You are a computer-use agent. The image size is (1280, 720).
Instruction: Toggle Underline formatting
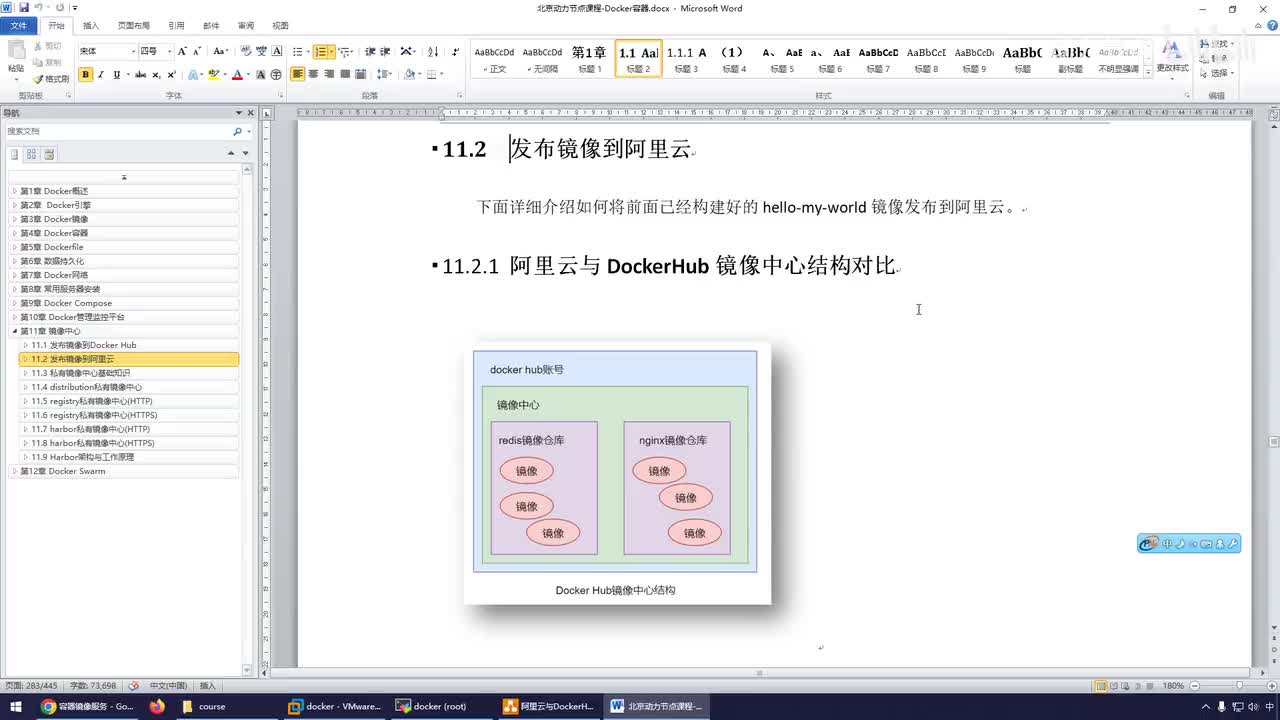click(x=116, y=74)
